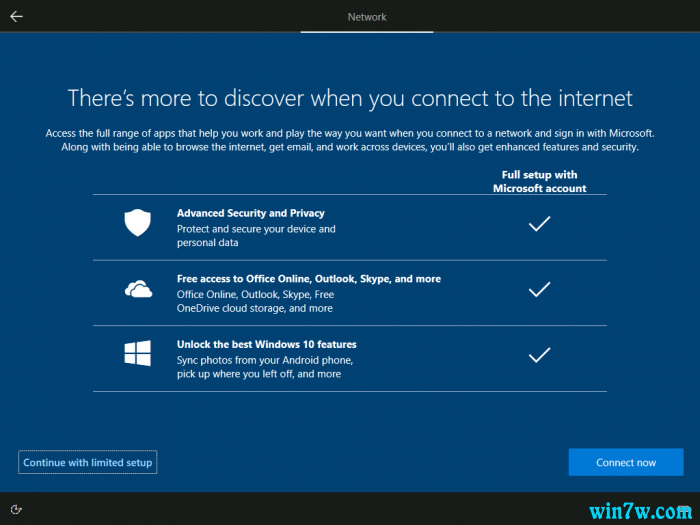This screenshot has height=525, width=700.
Task: Click 'Protect and secure your device' description
Action: pos(256,236)
